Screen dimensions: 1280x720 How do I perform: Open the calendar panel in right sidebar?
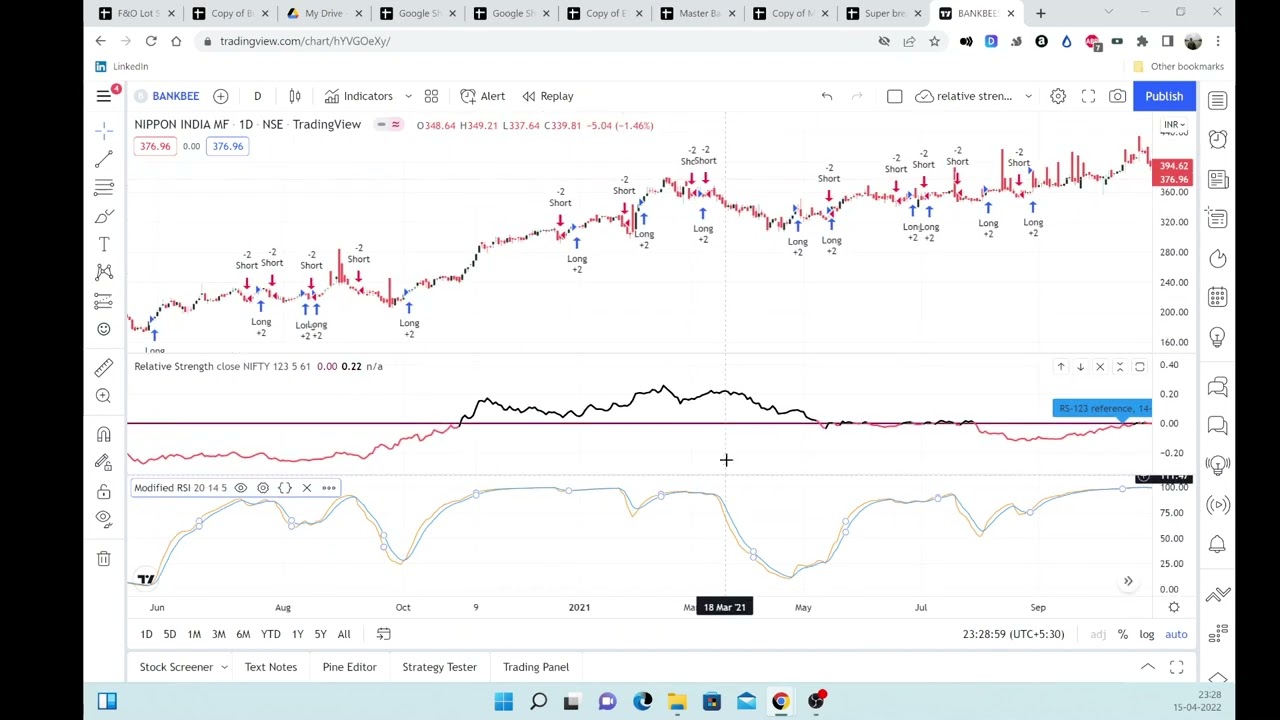[1217, 297]
